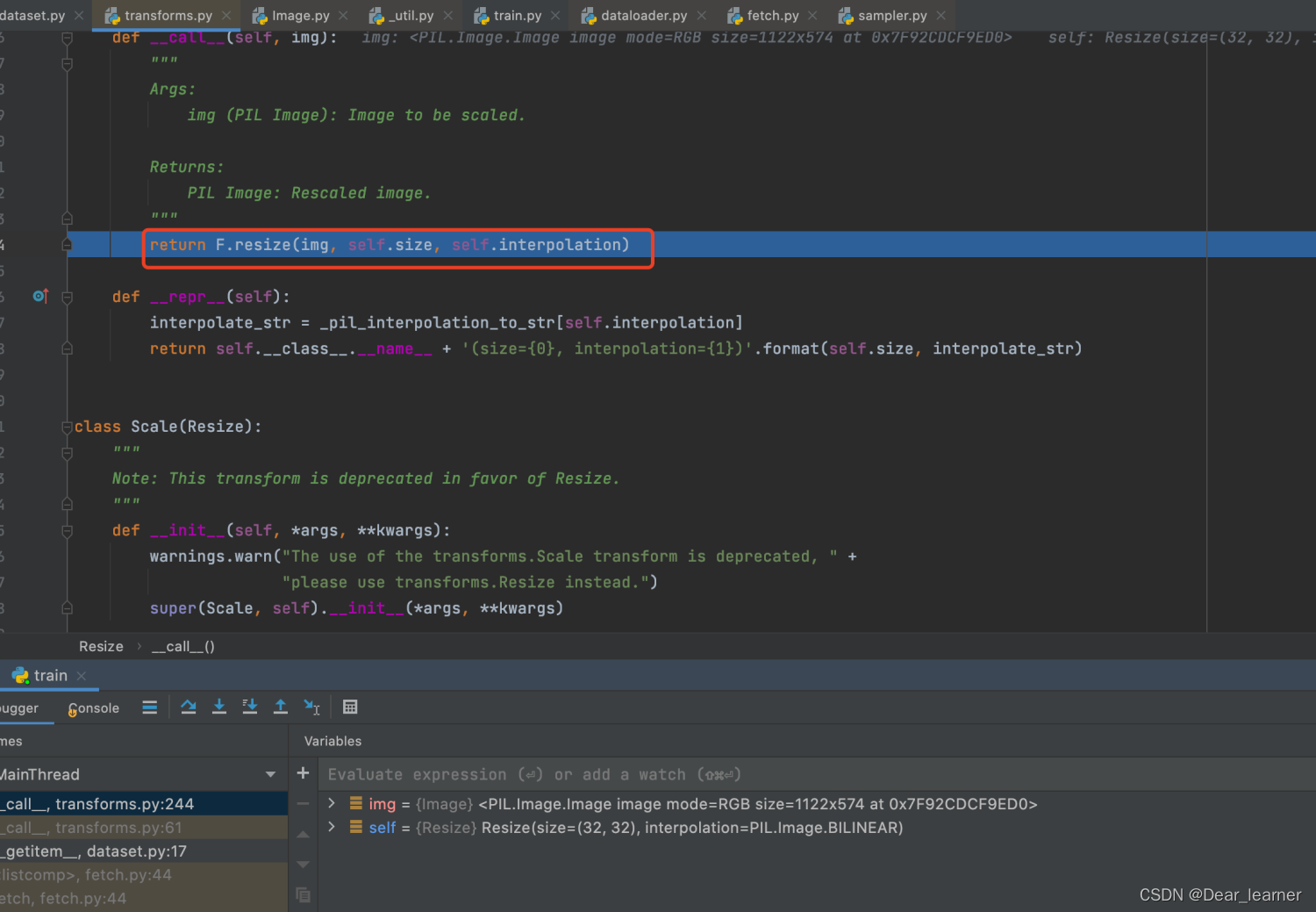1316x912 pixels.
Task: Select the Debugger tab
Action: (x=19, y=707)
